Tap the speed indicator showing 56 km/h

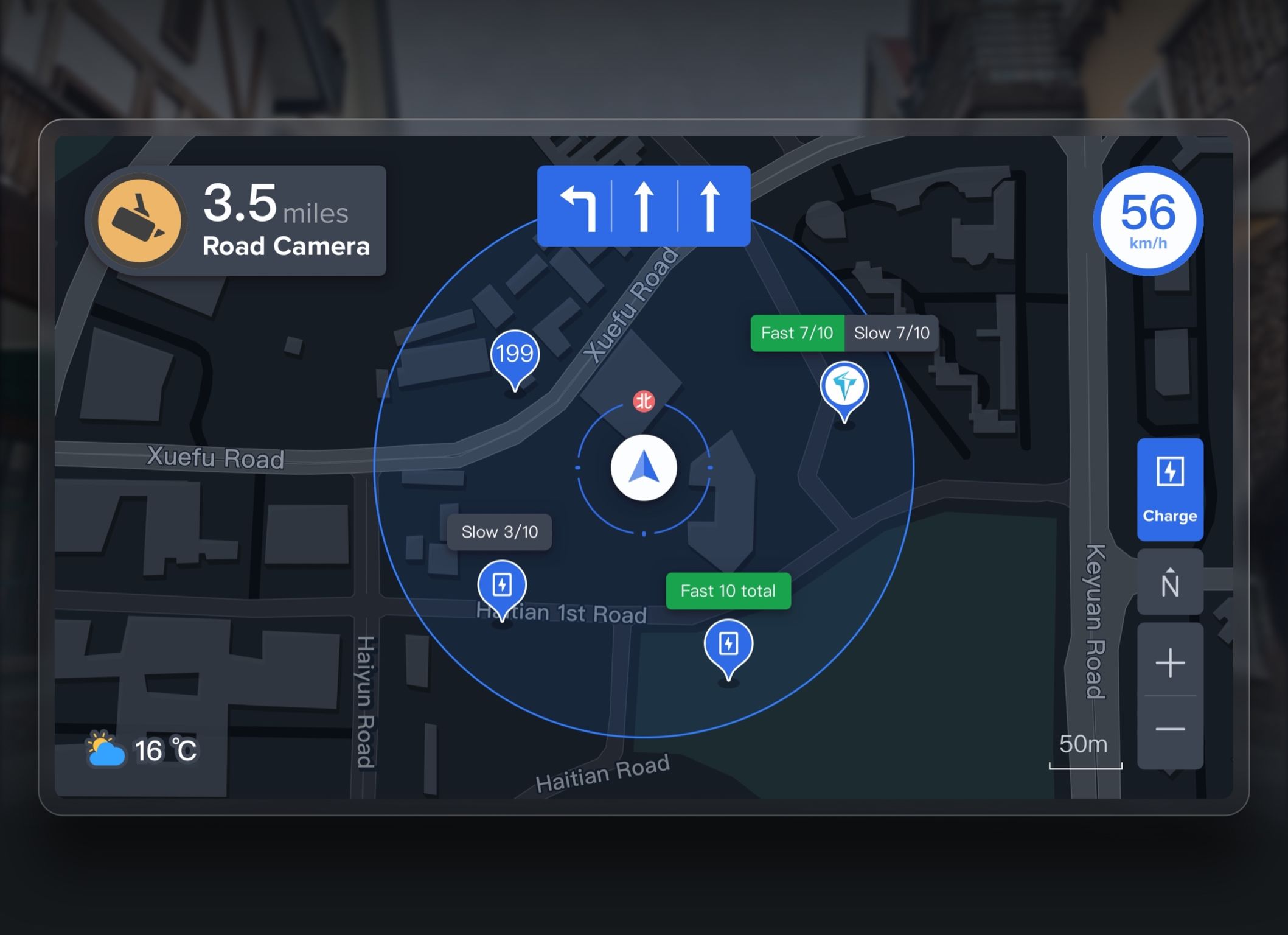click(x=1149, y=221)
